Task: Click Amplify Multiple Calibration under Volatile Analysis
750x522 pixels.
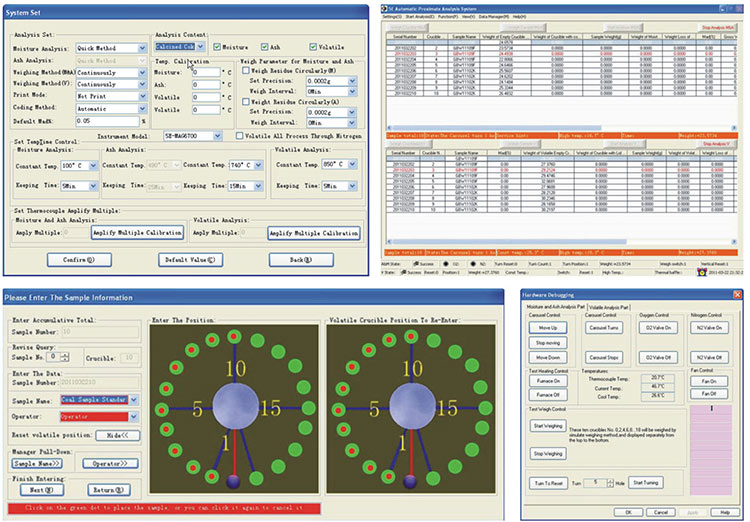Action: [x=314, y=233]
